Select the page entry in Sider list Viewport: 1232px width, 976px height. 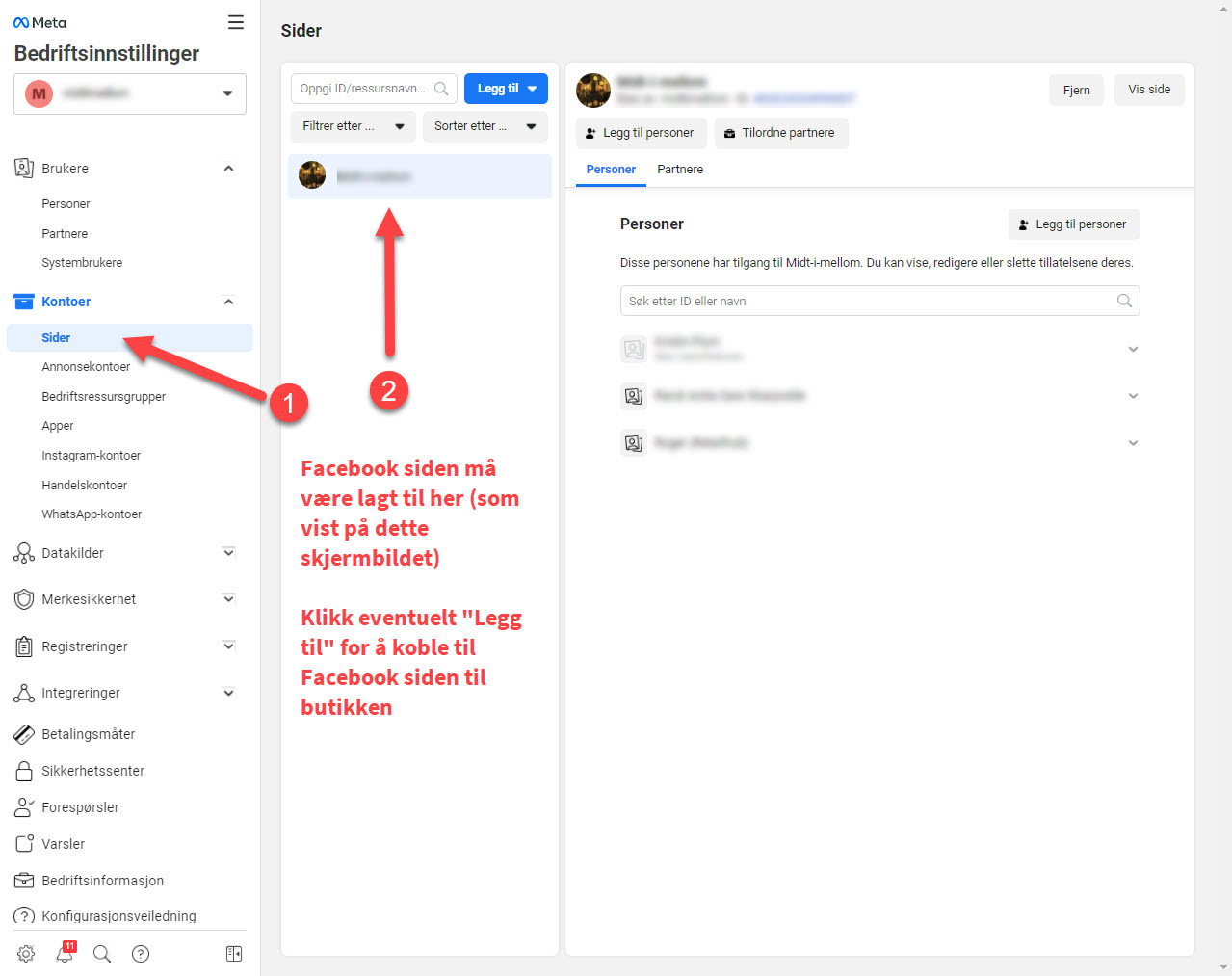[x=420, y=177]
